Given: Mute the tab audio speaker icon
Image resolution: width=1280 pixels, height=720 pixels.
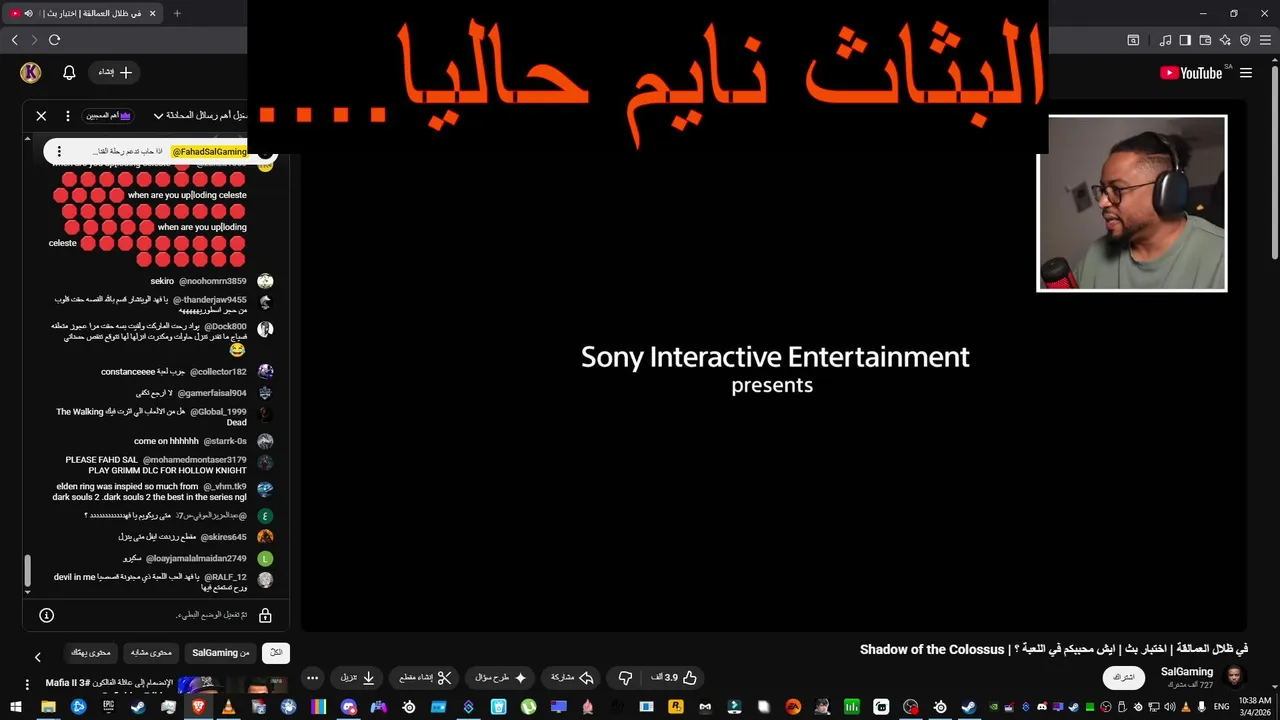Looking at the screenshot, I should (x=28, y=13).
